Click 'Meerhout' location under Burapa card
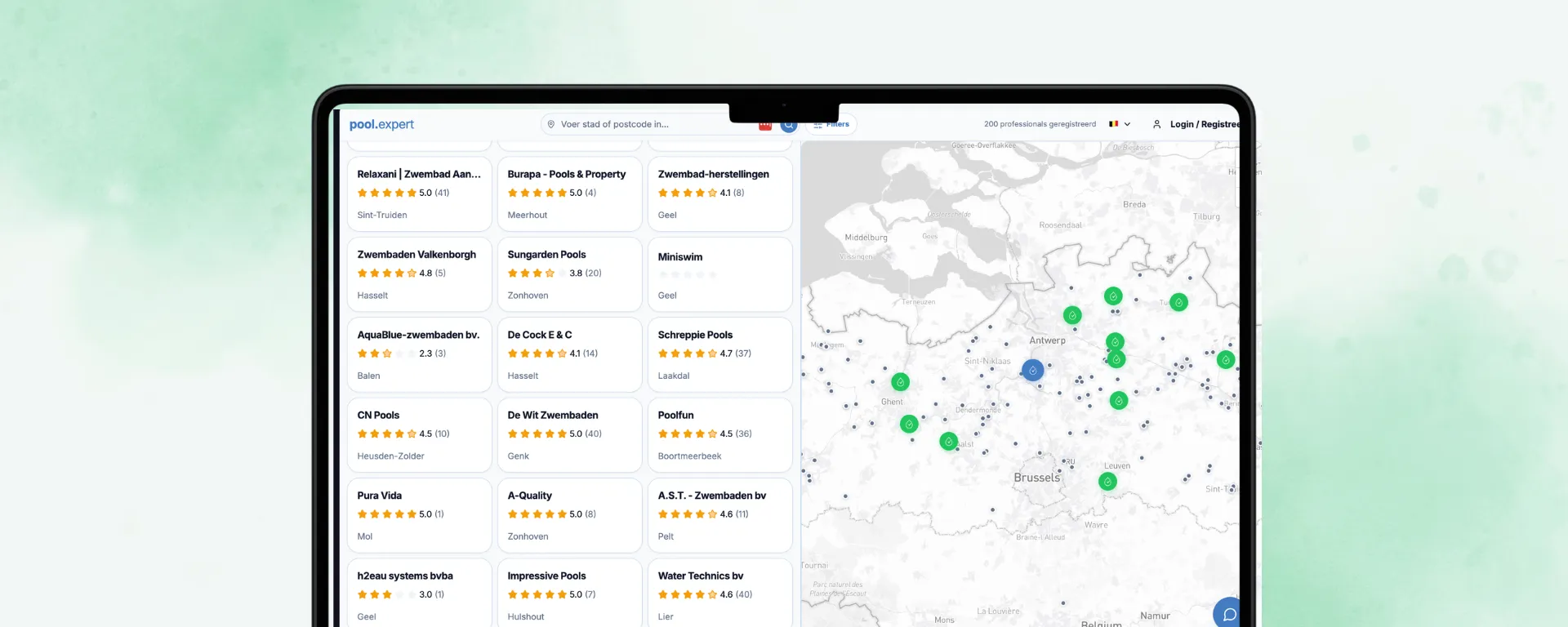This screenshot has height=627, width=1568. pyautogui.click(x=528, y=215)
